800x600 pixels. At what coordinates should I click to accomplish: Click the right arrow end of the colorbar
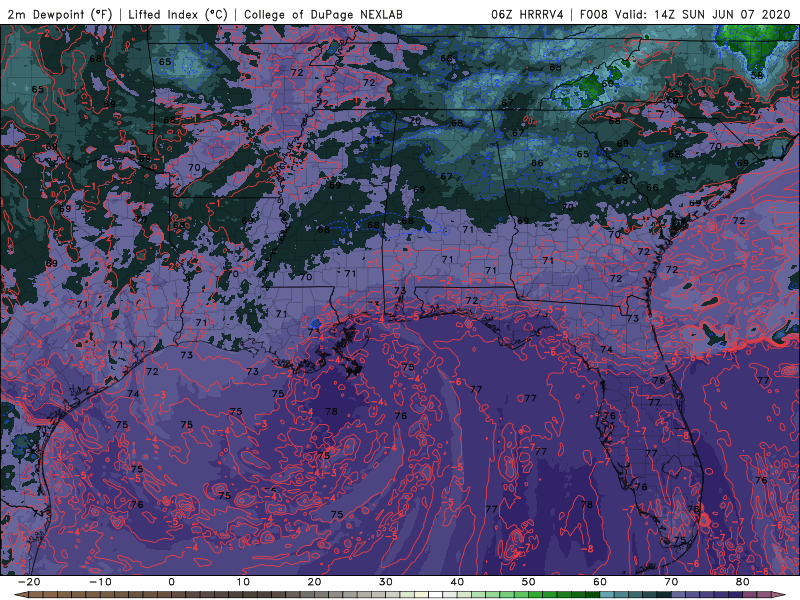[781, 595]
